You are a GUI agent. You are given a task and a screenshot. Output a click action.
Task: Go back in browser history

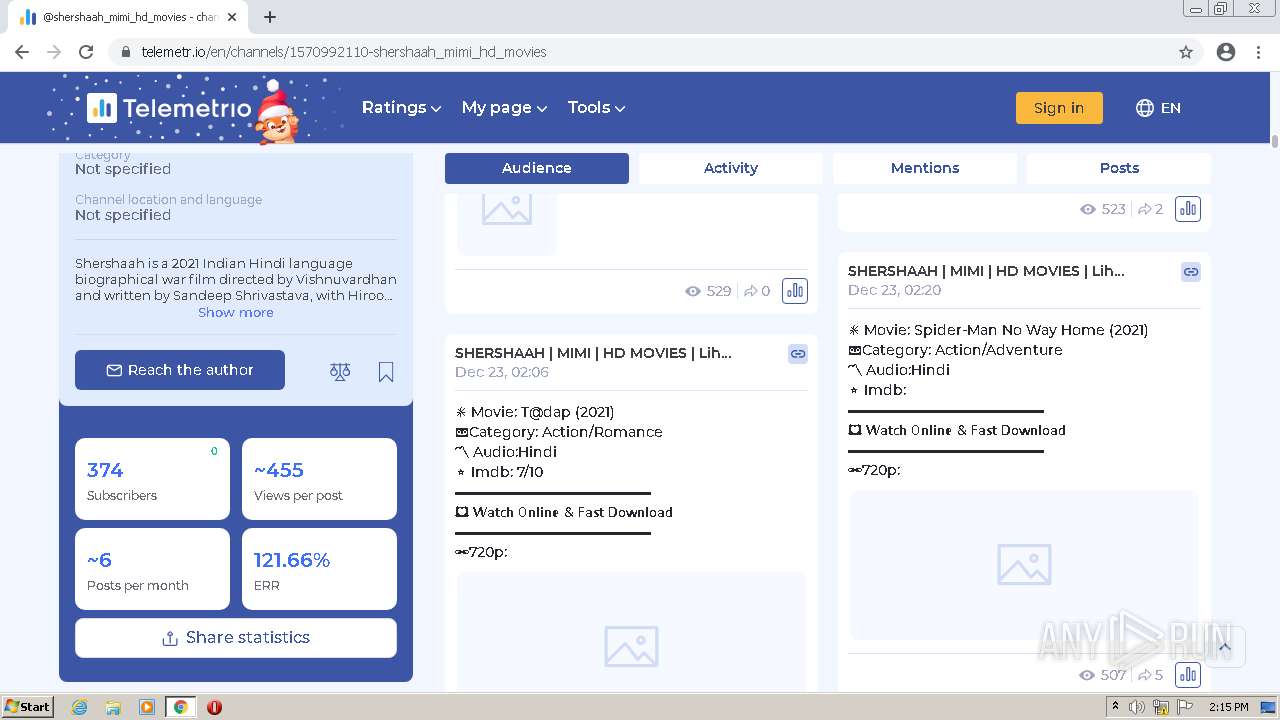[22, 52]
